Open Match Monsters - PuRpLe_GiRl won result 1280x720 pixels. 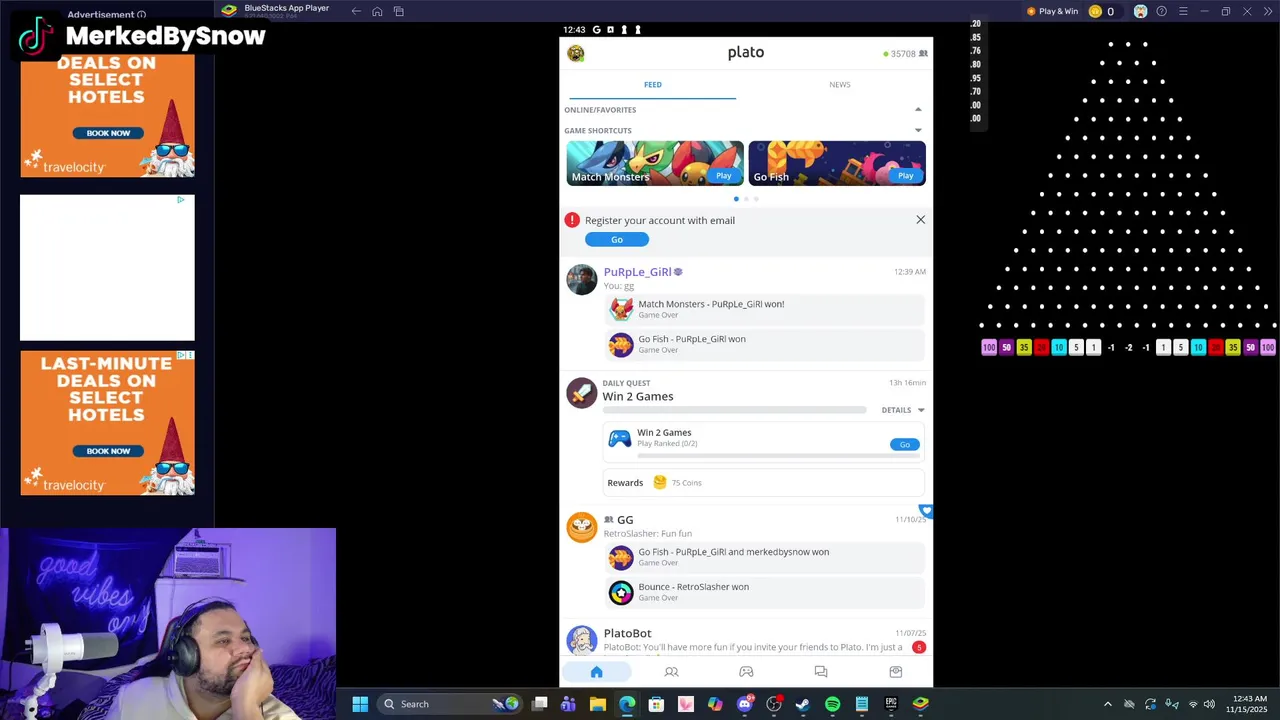[x=765, y=309]
